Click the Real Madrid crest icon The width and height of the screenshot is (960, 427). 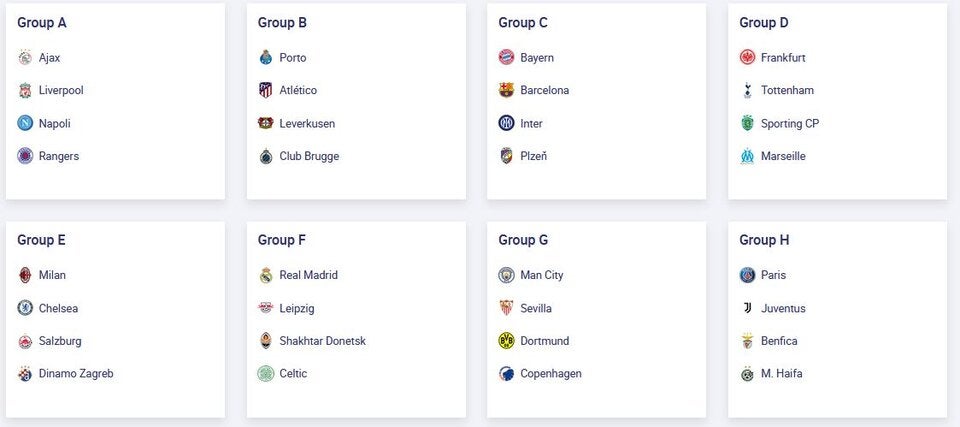point(265,275)
